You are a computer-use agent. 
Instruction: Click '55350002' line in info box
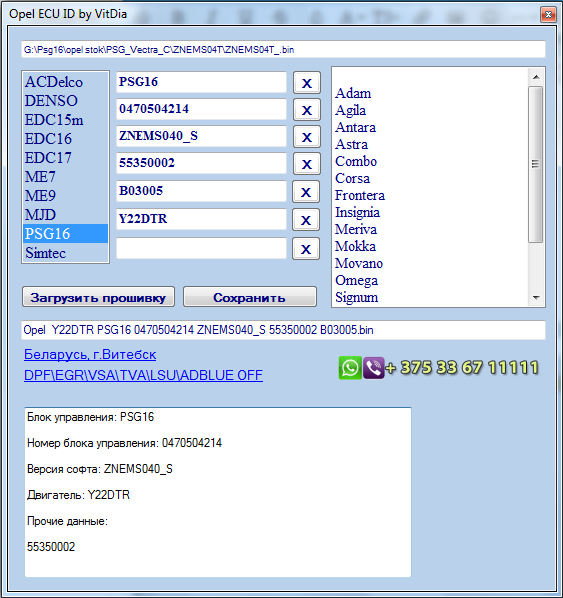(x=51, y=547)
